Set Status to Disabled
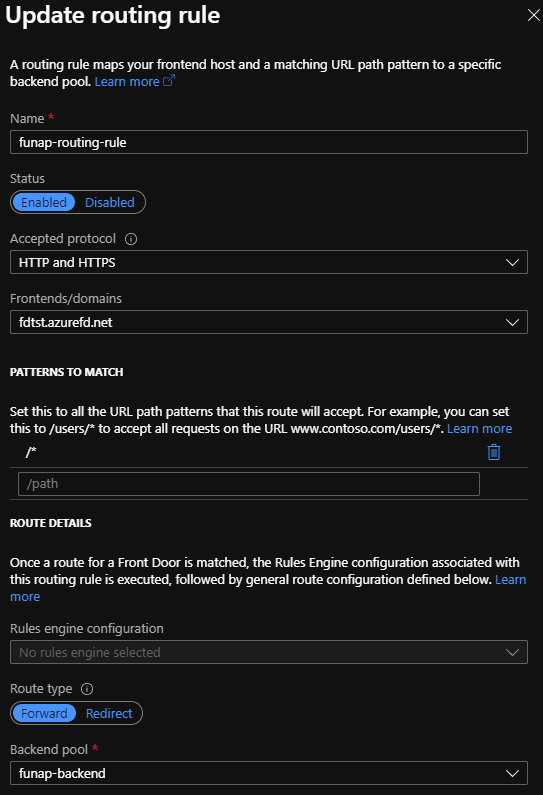The height and width of the screenshot is (795, 543). (x=110, y=202)
